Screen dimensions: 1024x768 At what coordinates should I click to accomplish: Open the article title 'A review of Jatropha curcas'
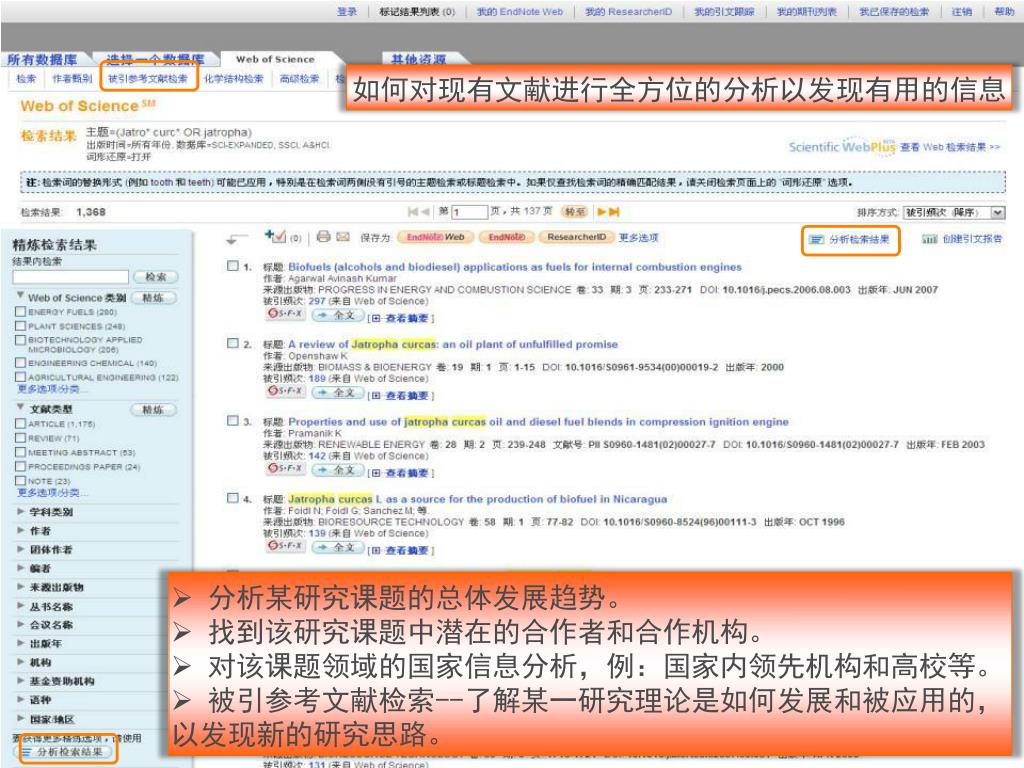[453, 344]
